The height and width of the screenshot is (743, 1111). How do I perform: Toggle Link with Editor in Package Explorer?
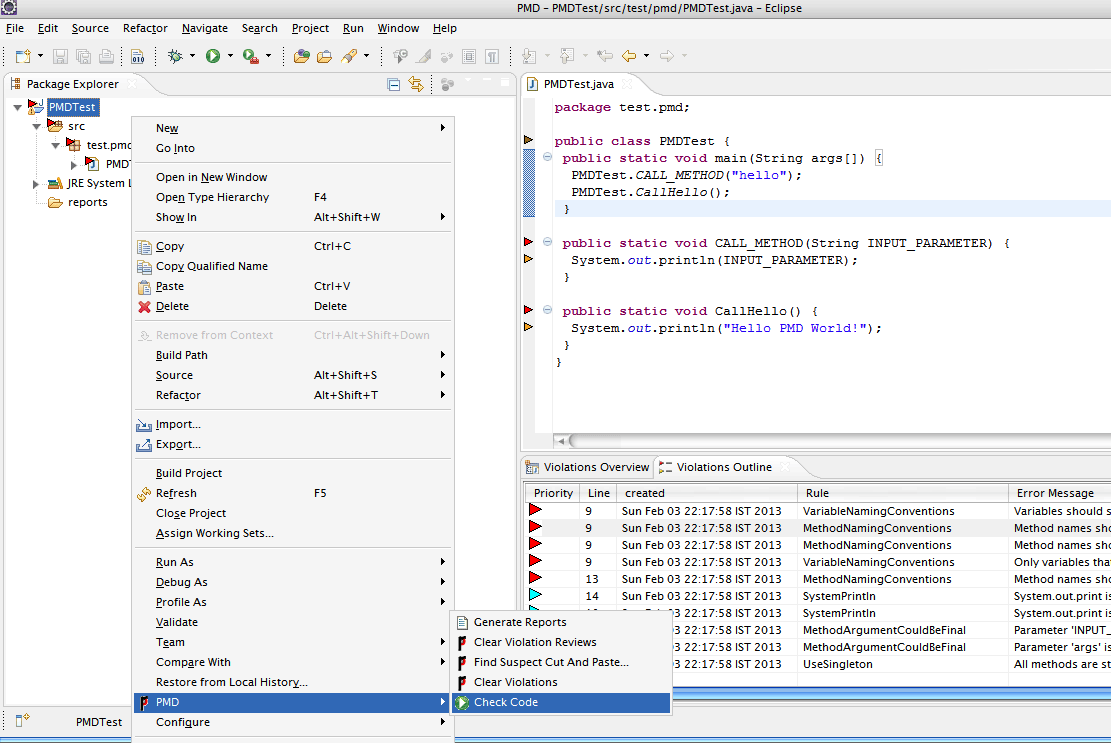click(x=416, y=85)
